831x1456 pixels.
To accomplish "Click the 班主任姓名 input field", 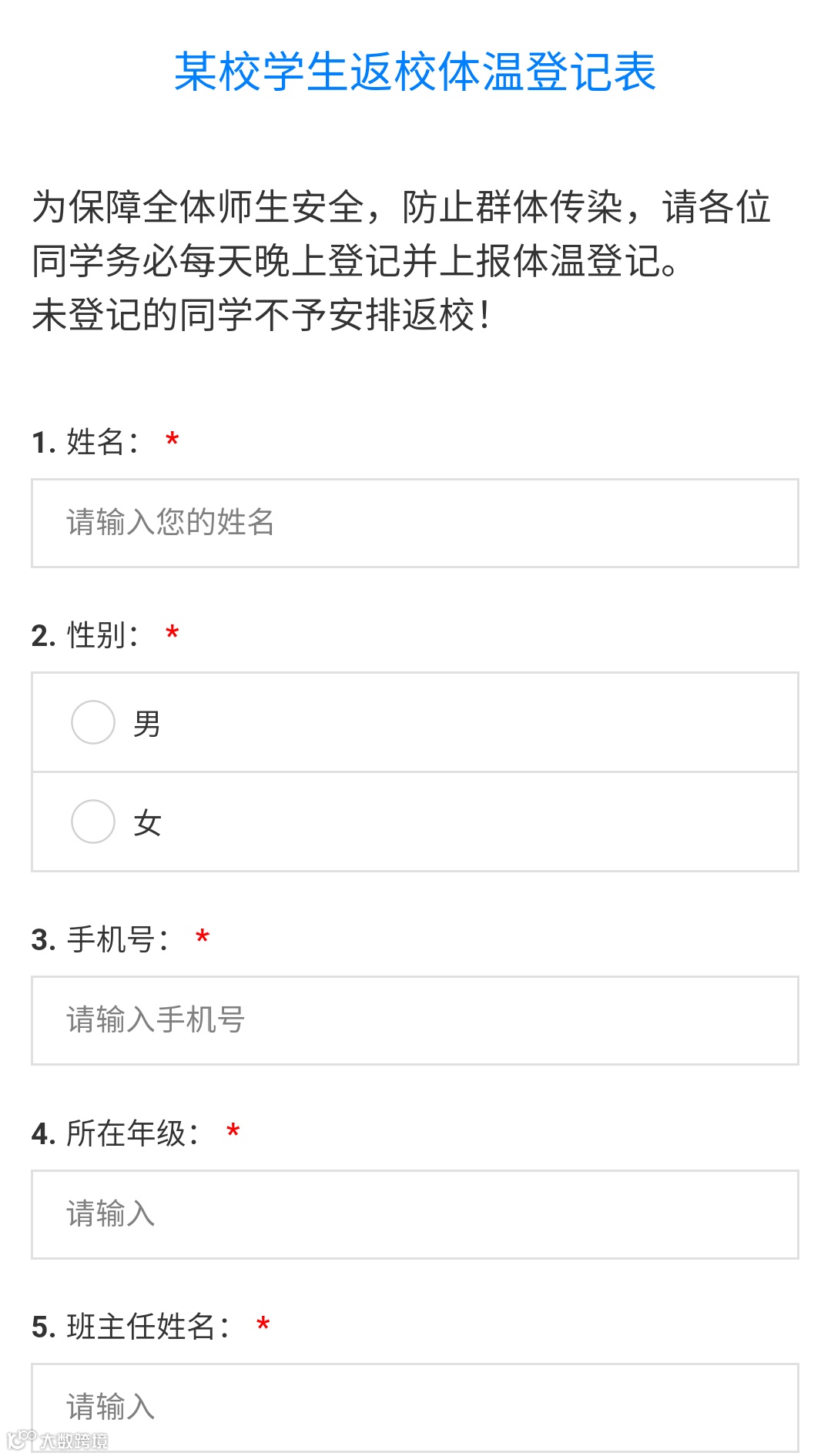I will click(414, 1407).
